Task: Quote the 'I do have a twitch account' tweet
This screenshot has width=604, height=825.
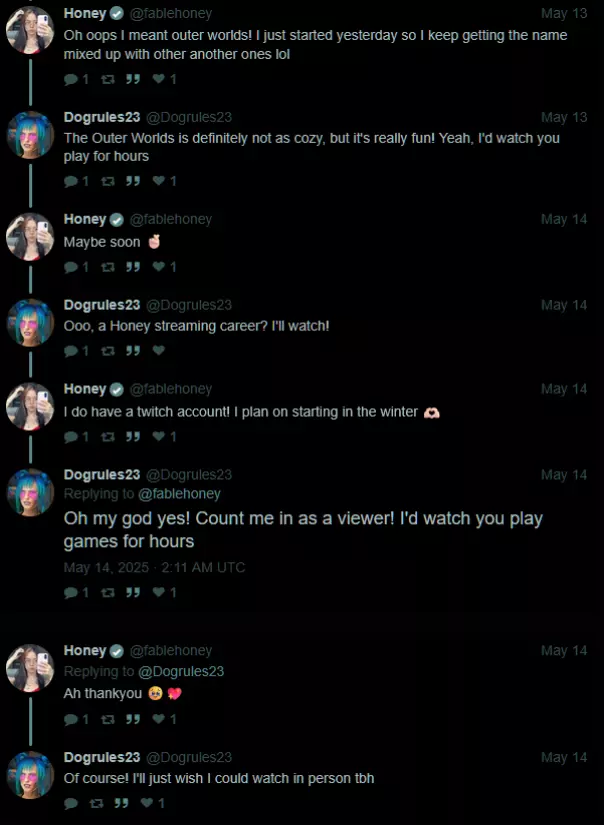Action: 133,437
